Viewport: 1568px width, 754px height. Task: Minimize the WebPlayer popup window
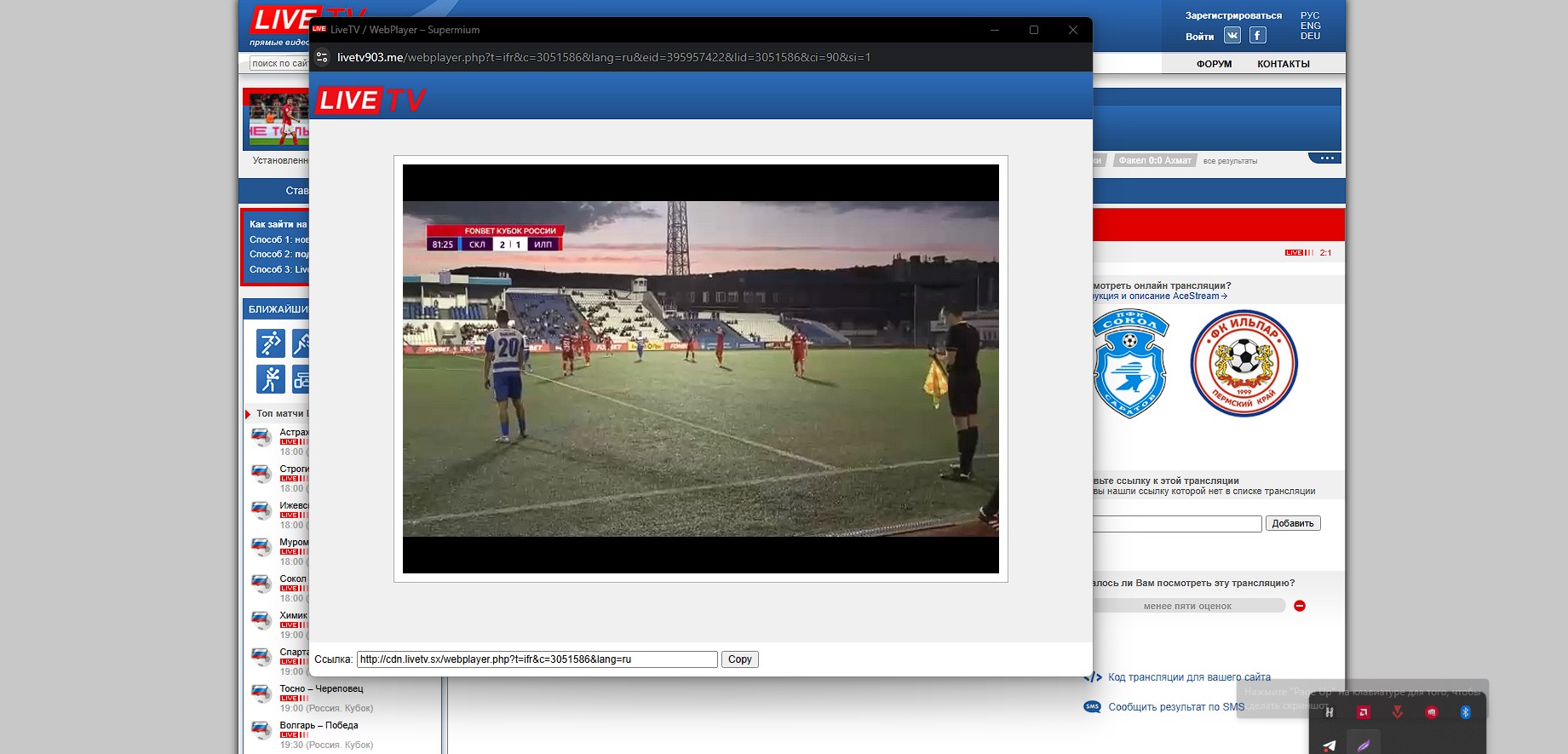pyautogui.click(x=995, y=30)
